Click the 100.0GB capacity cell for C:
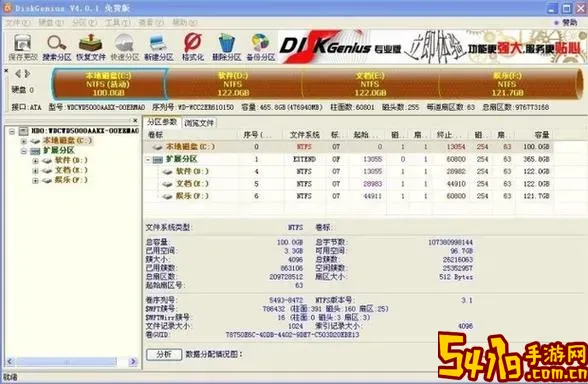Viewport: 588px width, 384px height. pyautogui.click(x=536, y=147)
